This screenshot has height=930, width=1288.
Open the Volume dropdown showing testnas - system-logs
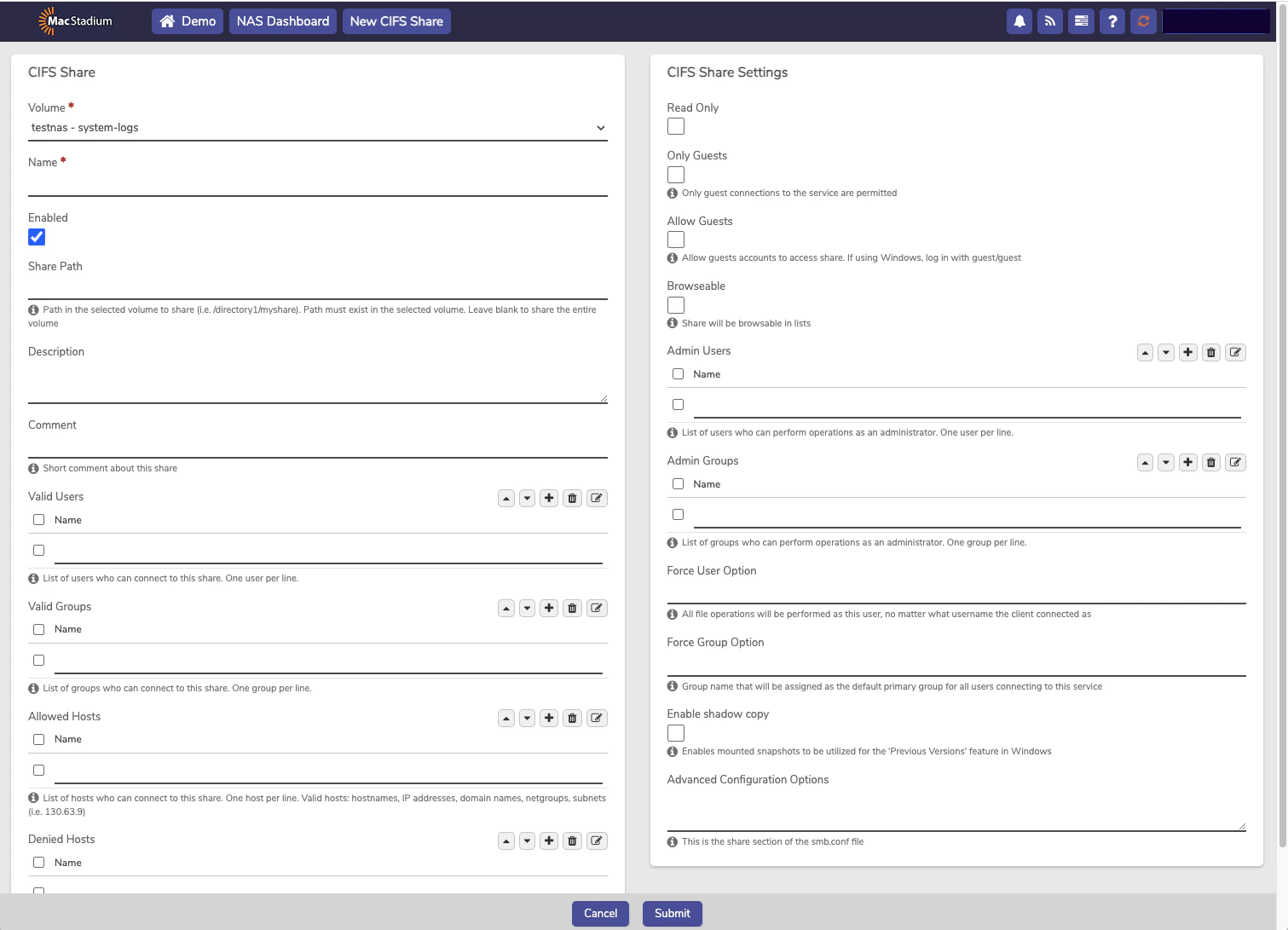tap(317, 127)
